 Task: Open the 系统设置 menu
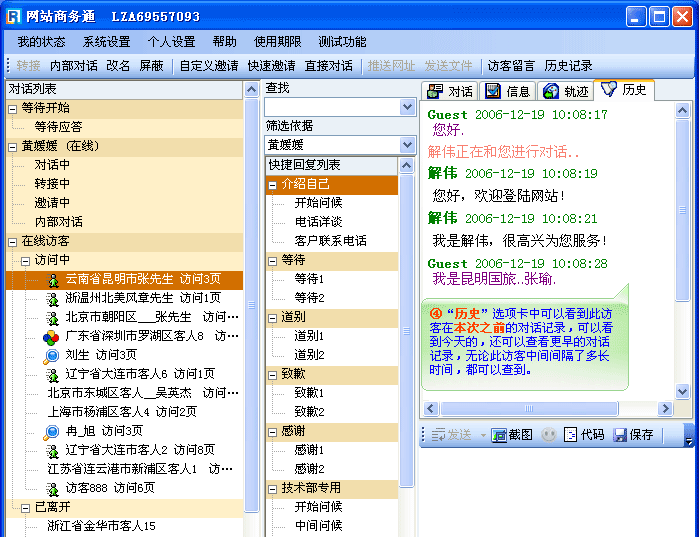coord(106,42)
